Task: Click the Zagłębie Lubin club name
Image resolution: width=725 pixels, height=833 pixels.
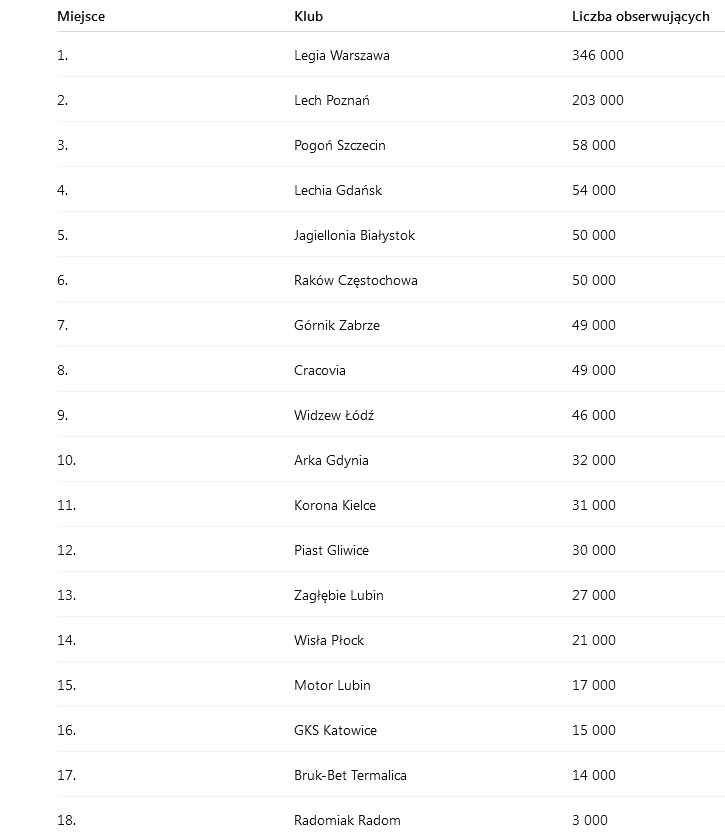Action: 339,596
